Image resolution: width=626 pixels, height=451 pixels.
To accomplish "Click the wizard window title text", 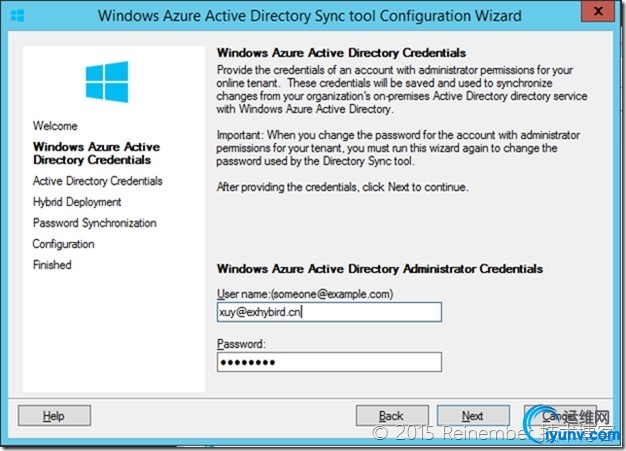I will pyautogui.click(x=310, y=16).
